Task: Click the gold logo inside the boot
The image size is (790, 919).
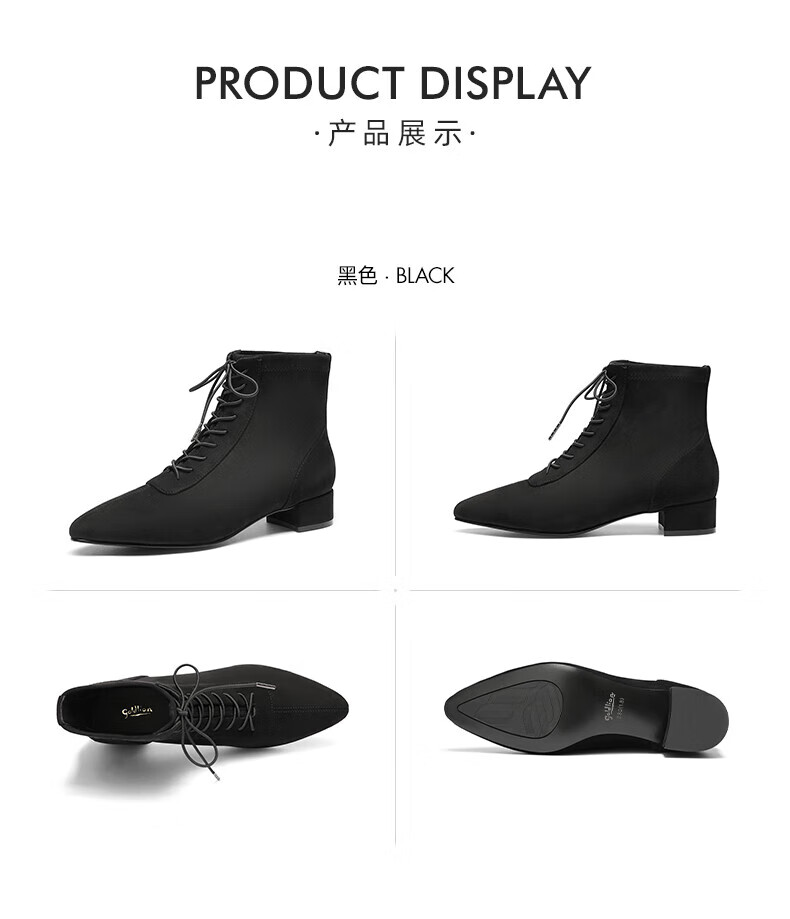Action: 138,710
